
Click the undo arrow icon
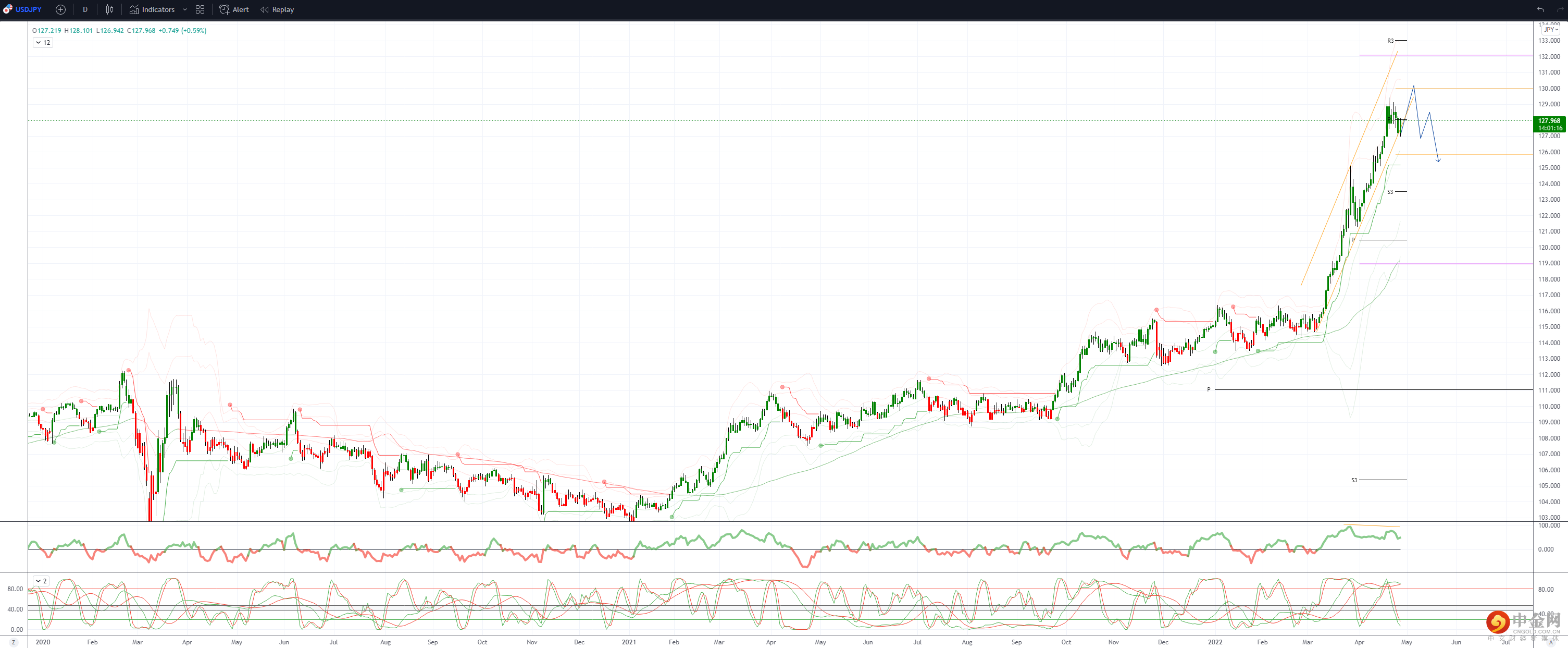click(x=1540, y=9)
